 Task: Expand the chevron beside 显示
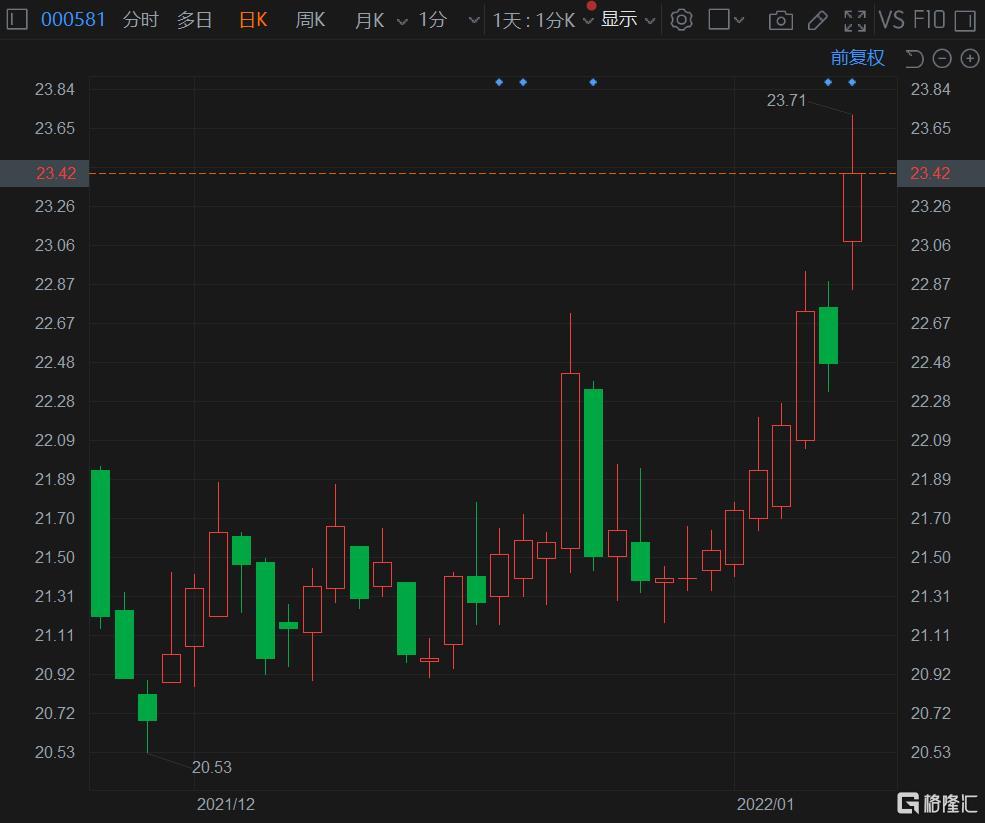tap(650, 21)
